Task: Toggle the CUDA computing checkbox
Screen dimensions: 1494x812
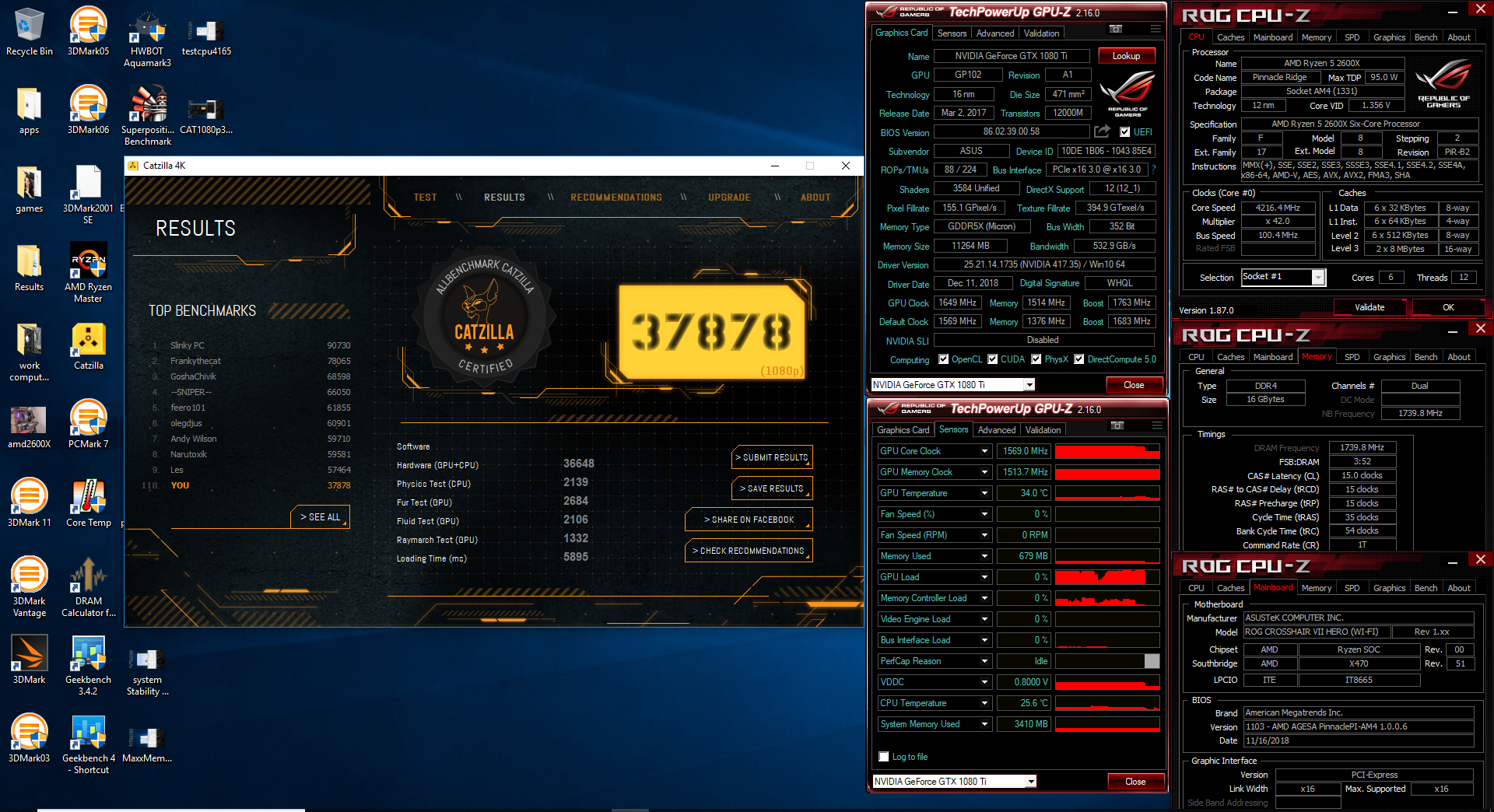Action: [x=992, y=359]
